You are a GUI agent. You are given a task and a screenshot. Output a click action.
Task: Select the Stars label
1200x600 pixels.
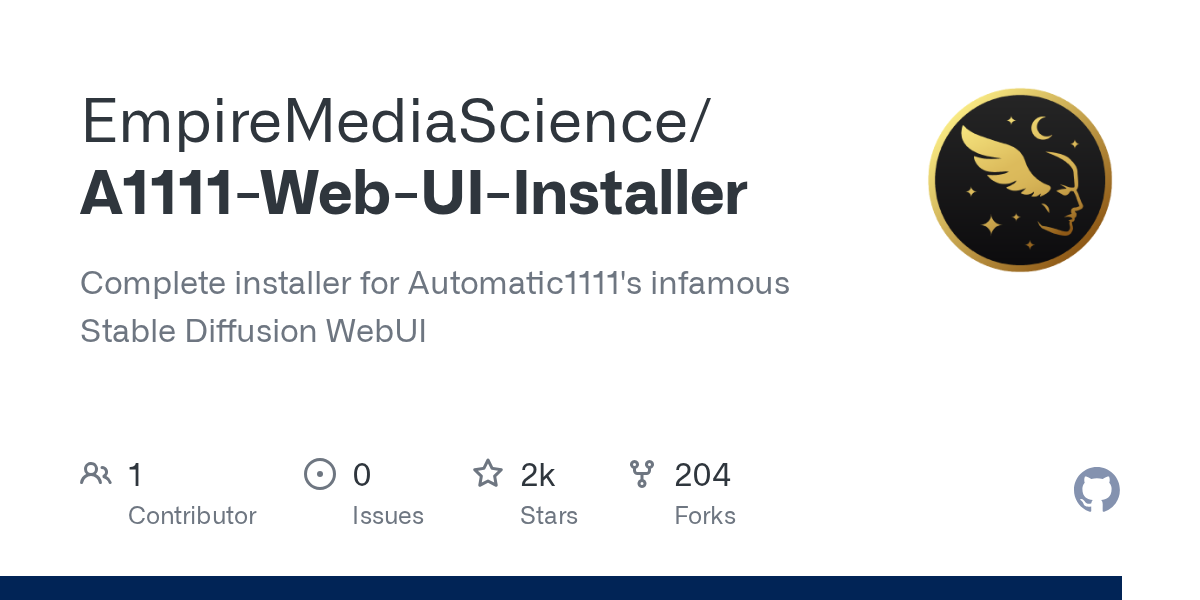[x=549, y=516]
